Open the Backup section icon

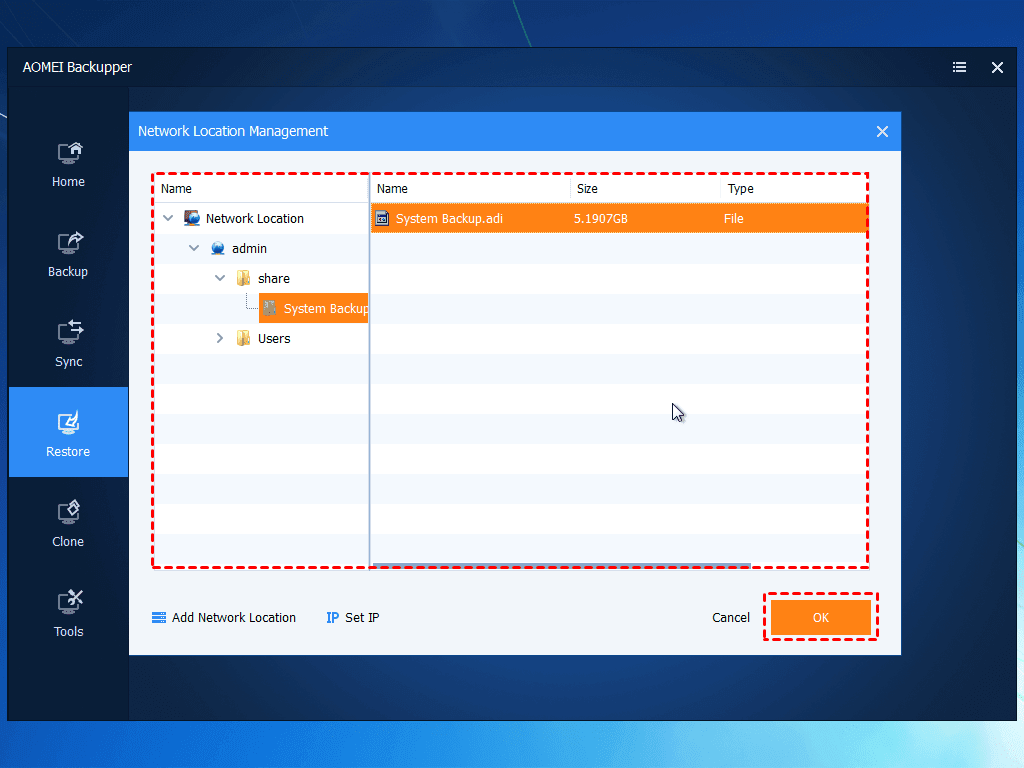pyautogui.click(x=69, y=243)
